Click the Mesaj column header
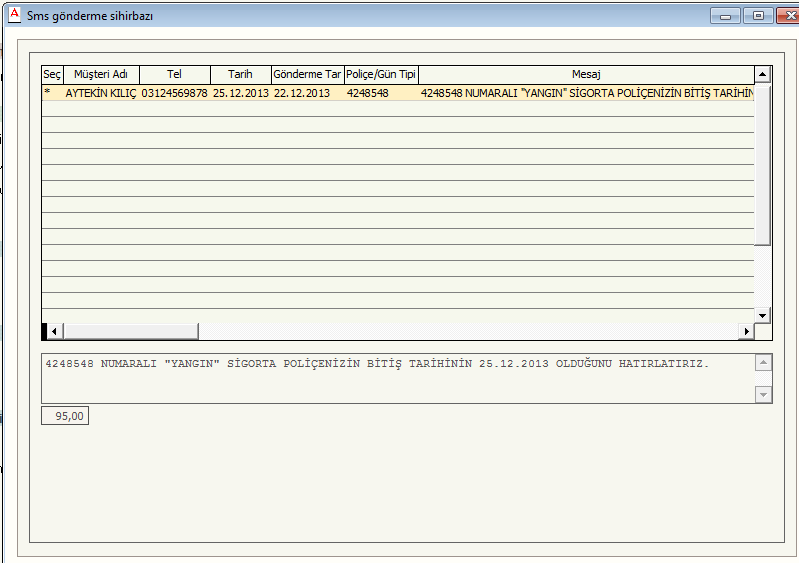 pos(585,75)
